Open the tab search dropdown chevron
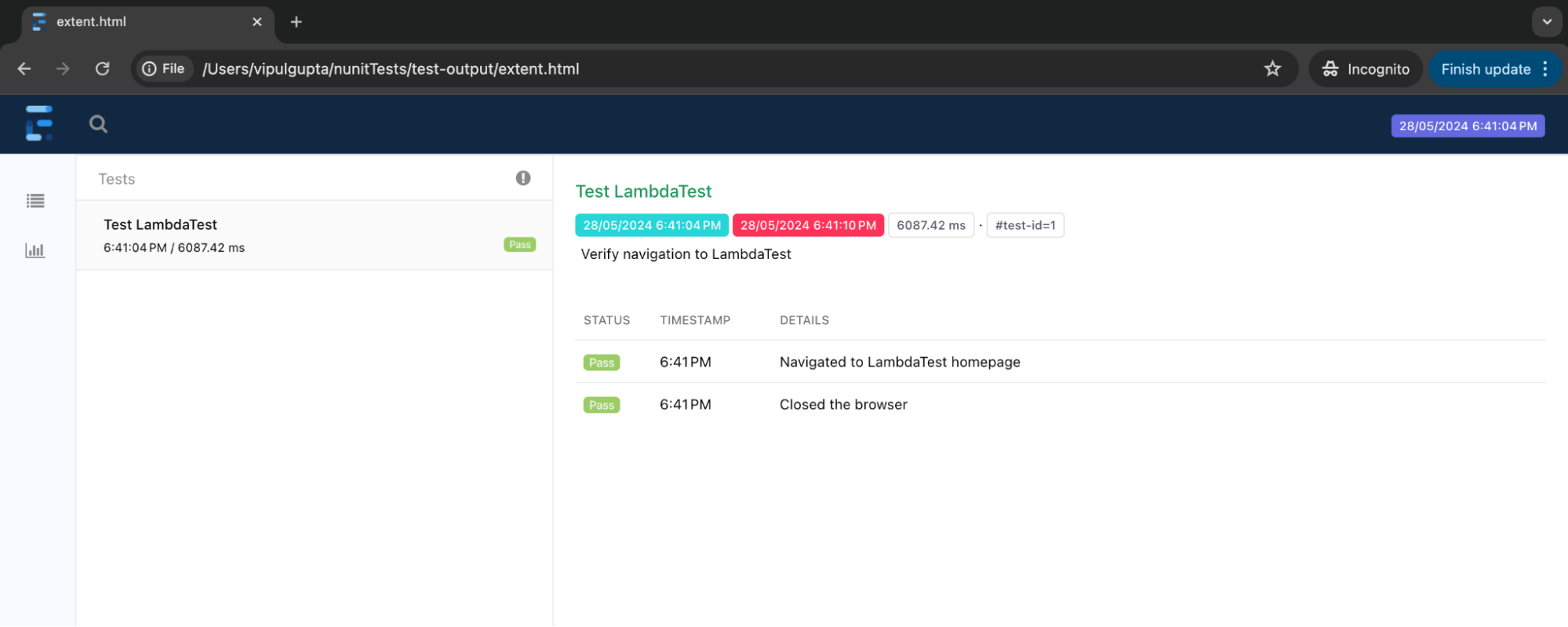The width and height of the screenshot is (1568, 627). [1547, 22]
